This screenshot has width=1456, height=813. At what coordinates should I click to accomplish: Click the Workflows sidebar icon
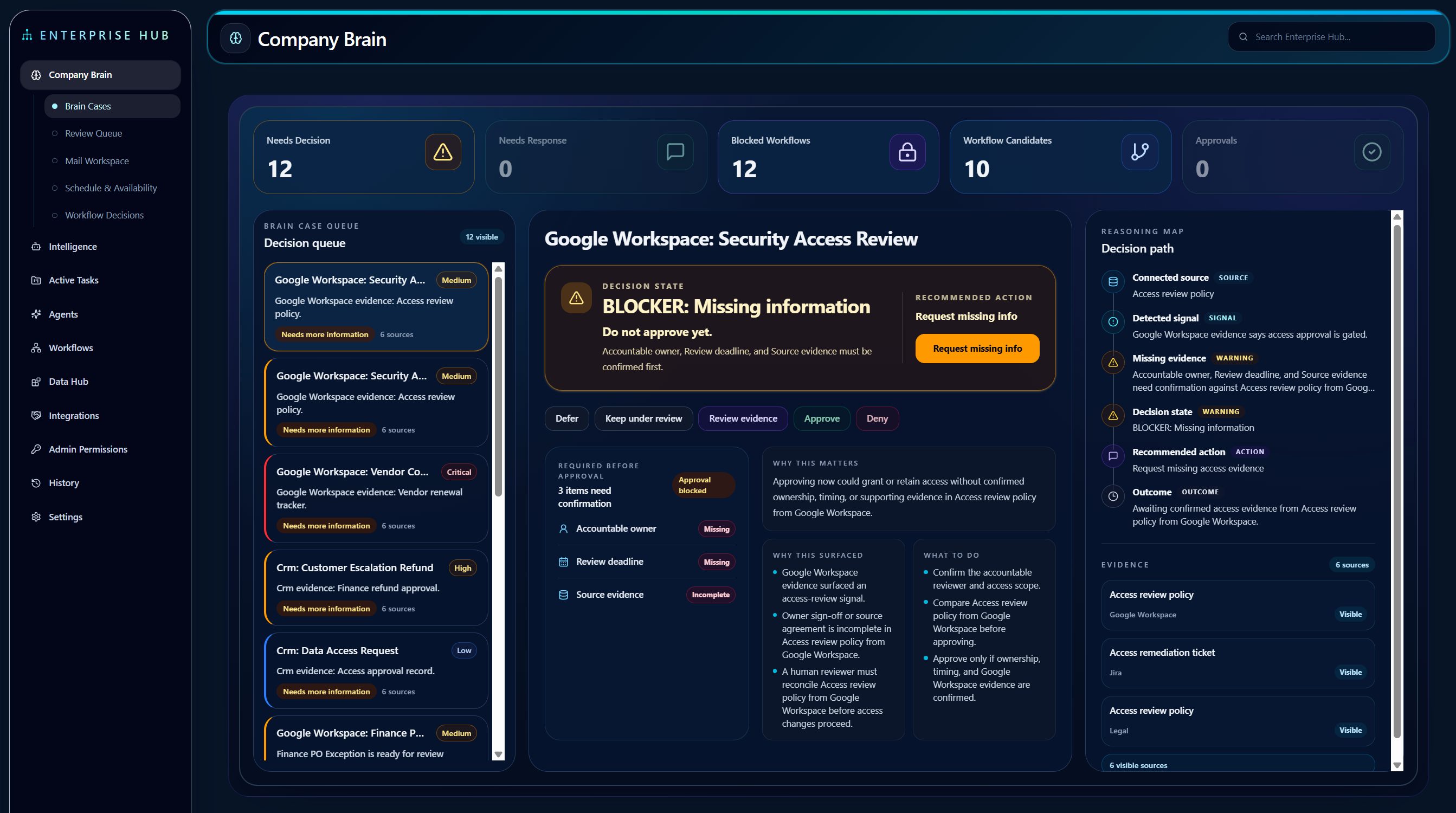pos(36,348)
